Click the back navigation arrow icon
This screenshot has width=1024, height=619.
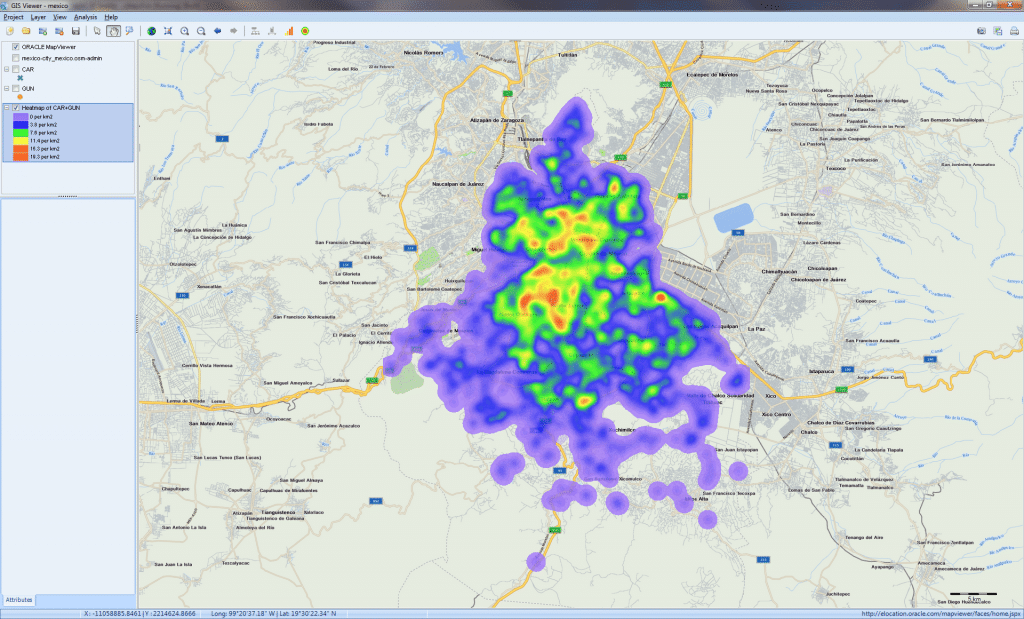pos(217,31)
